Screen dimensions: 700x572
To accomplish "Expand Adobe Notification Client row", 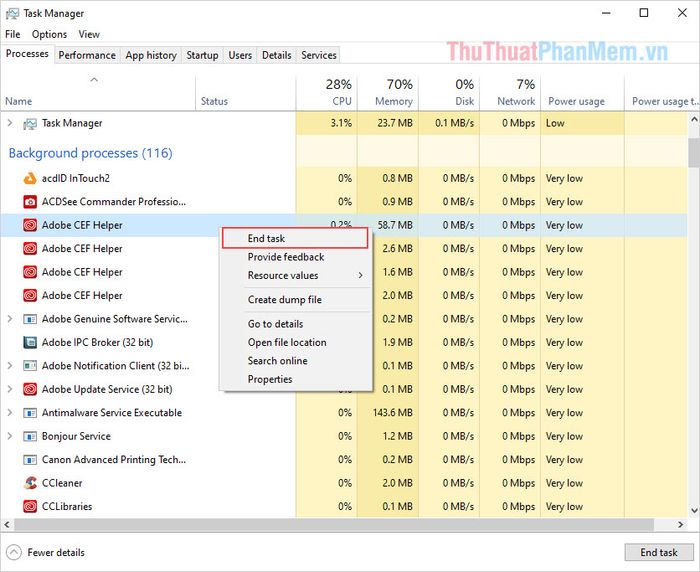I will pos(10,366).
